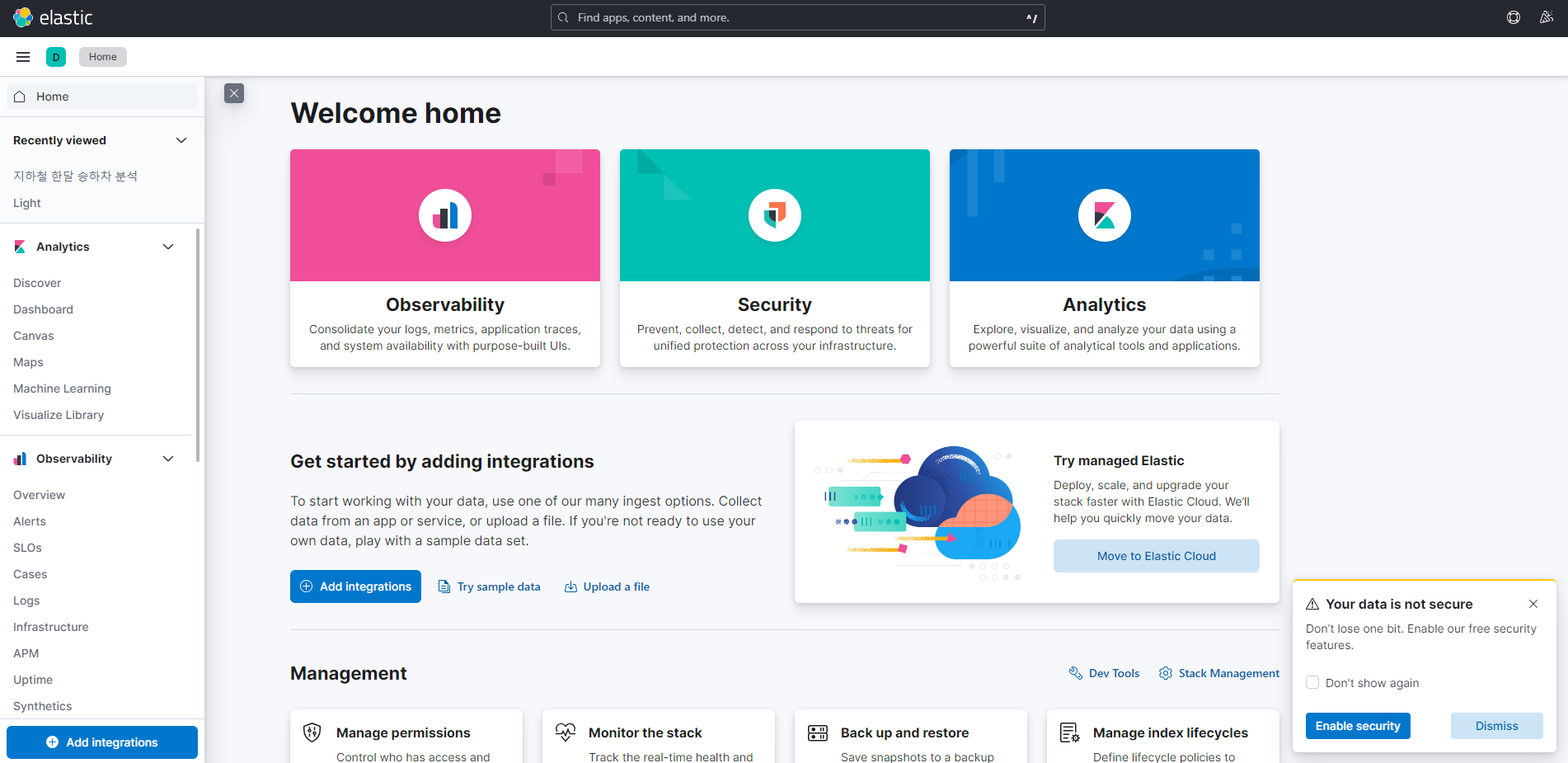Go to Maps in sidebar

tap(28, 362)
